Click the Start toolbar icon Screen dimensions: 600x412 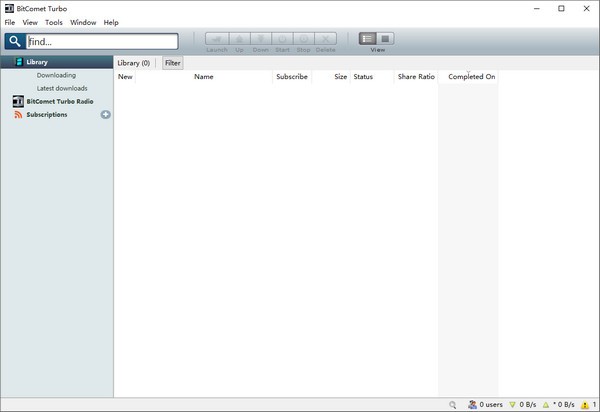282,40
